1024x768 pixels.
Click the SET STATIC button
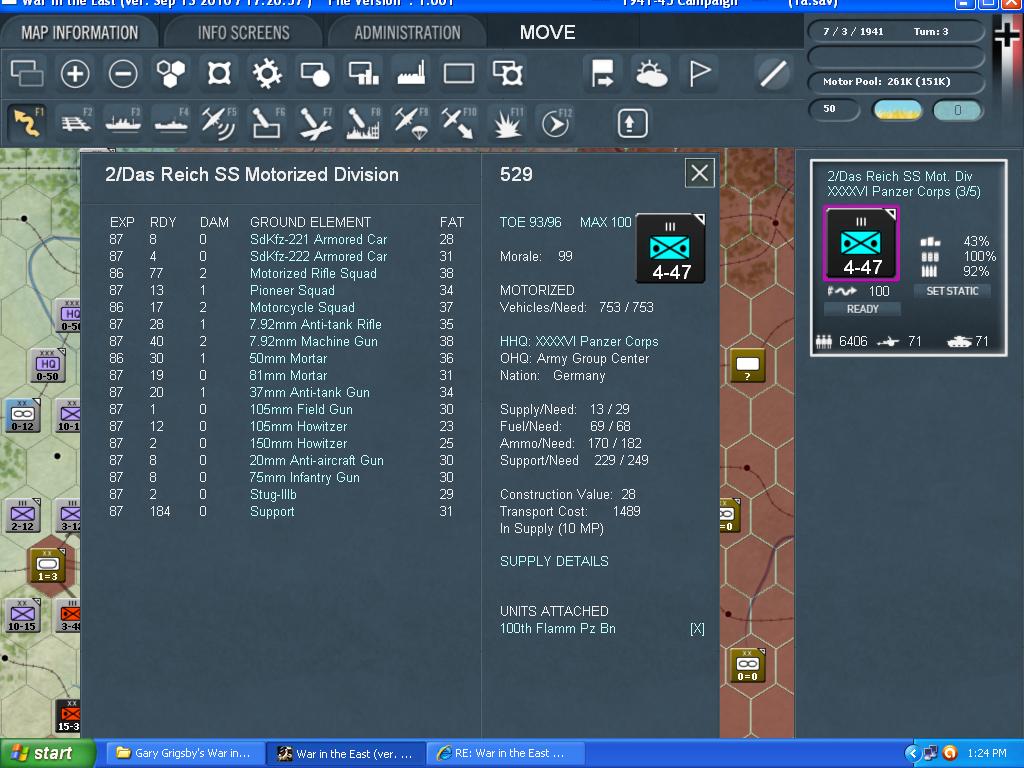pos(952,291)
